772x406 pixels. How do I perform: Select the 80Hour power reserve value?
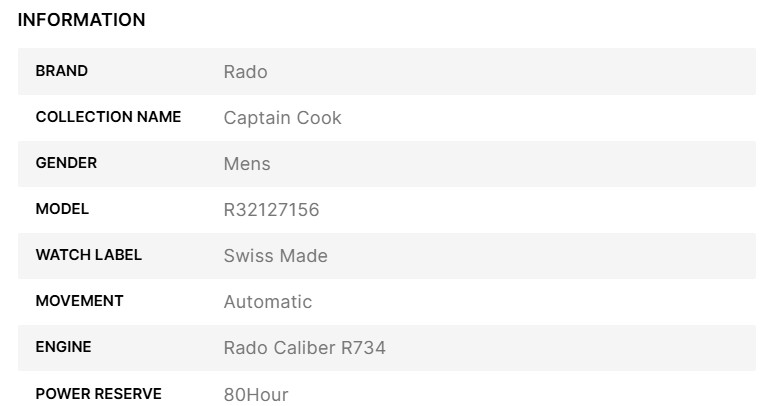(x=255, y=395)
